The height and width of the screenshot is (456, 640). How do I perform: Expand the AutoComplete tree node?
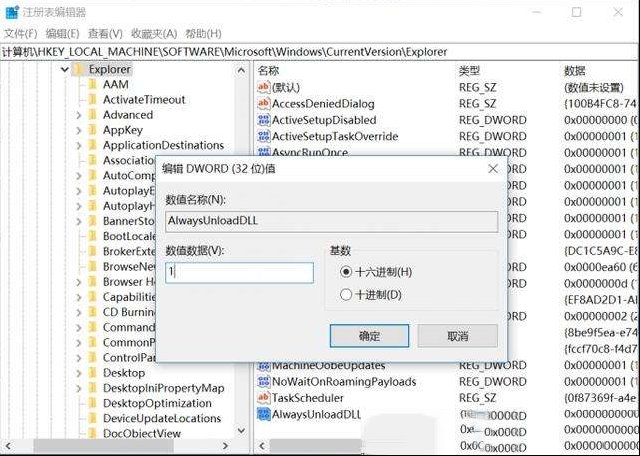(79, 176)
